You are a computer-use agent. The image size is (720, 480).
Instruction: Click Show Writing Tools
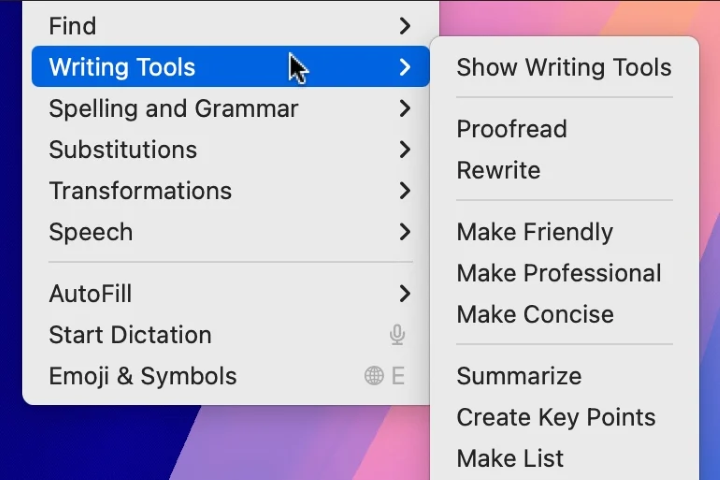click(x=564, y=67)
